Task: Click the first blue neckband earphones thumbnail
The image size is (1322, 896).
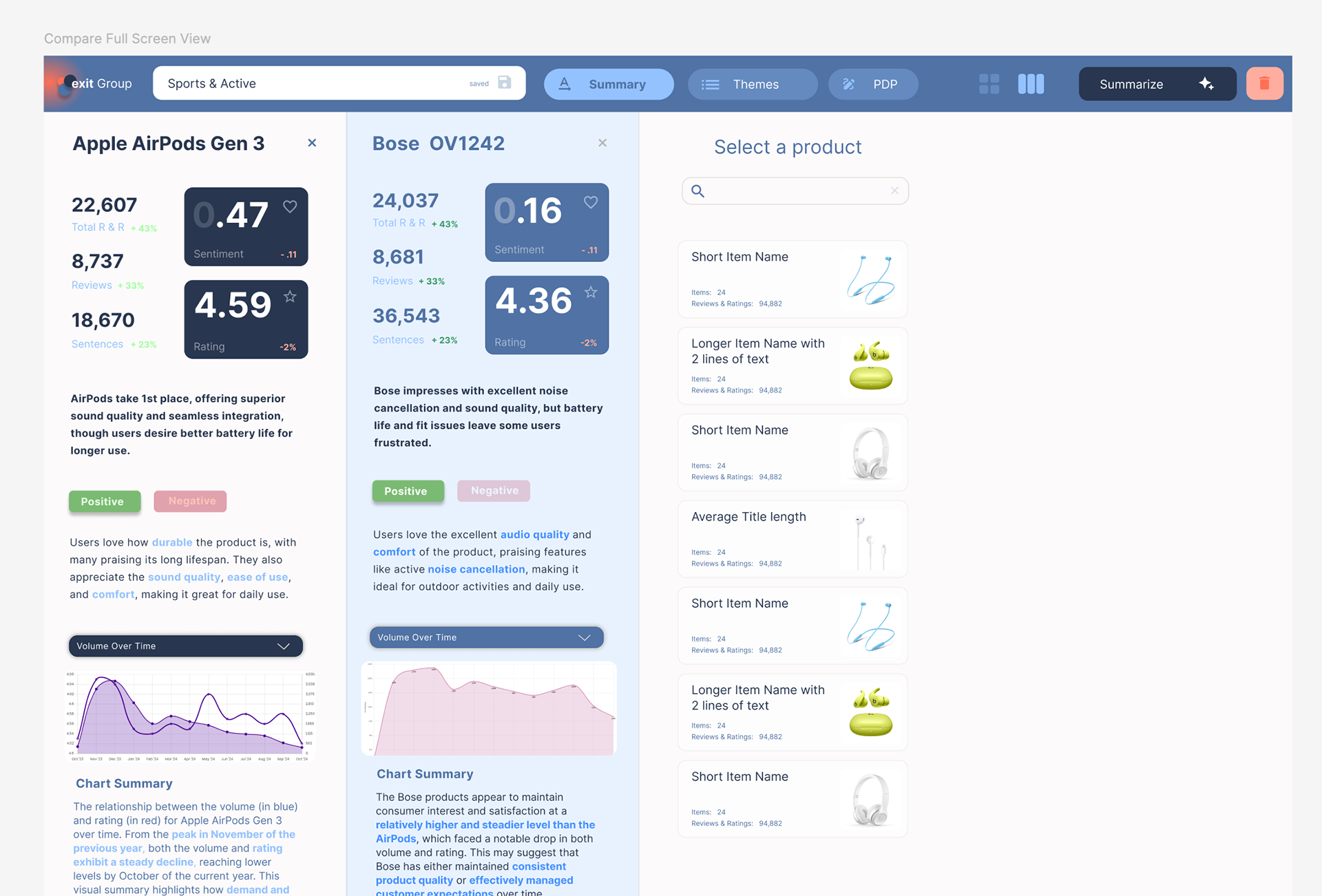Action: click(870, 279)
